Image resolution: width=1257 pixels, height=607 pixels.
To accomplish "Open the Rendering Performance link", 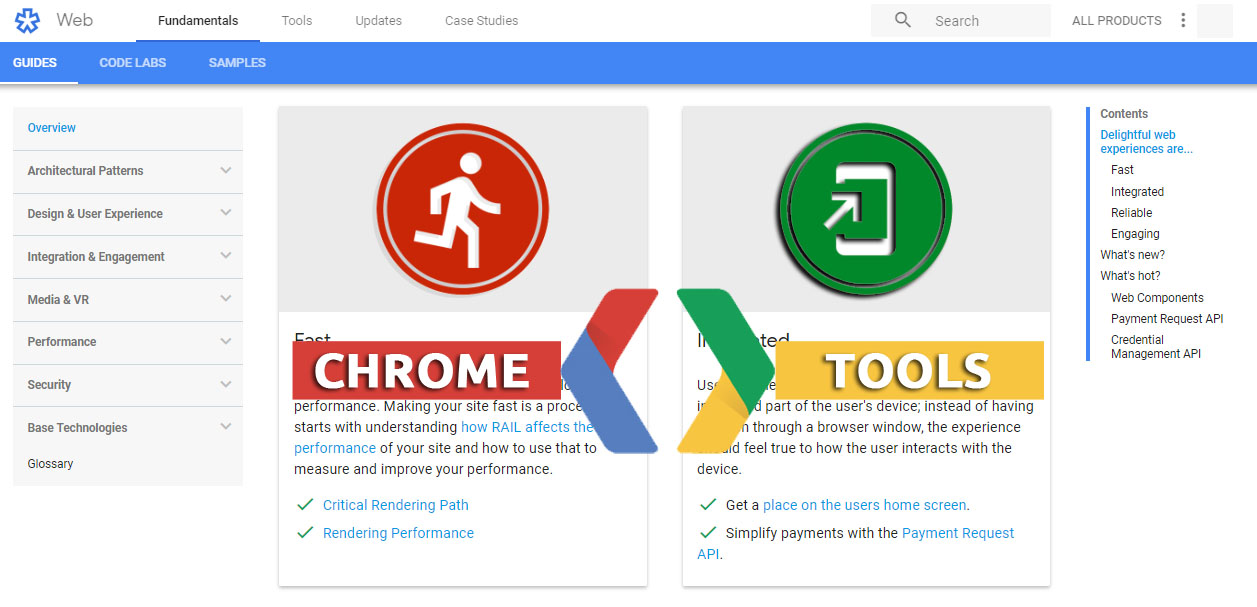I will [399, 533].
